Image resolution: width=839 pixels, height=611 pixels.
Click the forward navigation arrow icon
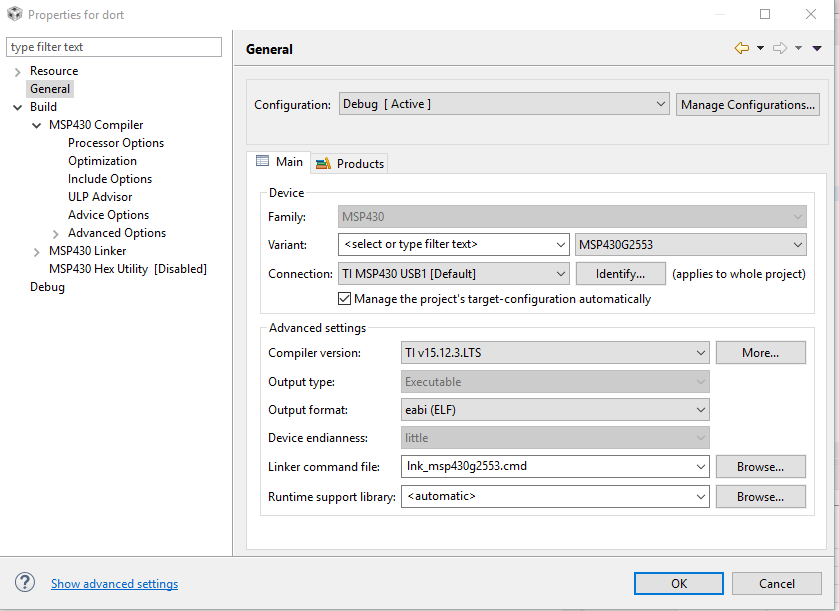click(780, 48)
